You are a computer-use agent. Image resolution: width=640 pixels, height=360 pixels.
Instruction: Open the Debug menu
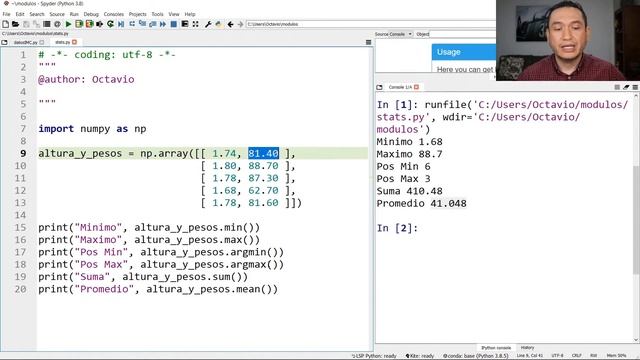point(91,14)
